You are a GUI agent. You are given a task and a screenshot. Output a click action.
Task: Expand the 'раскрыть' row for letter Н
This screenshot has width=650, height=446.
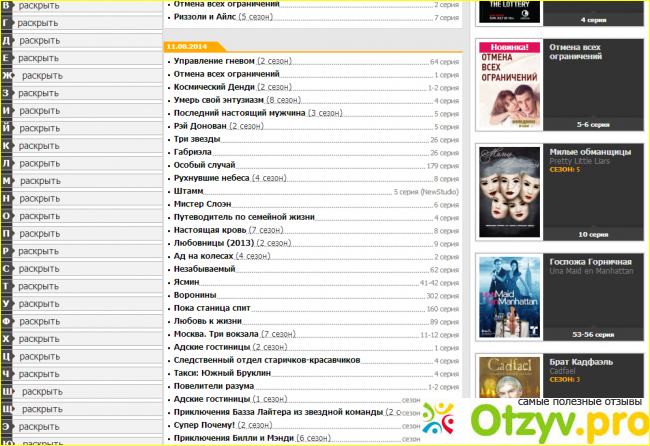point(39,198)
